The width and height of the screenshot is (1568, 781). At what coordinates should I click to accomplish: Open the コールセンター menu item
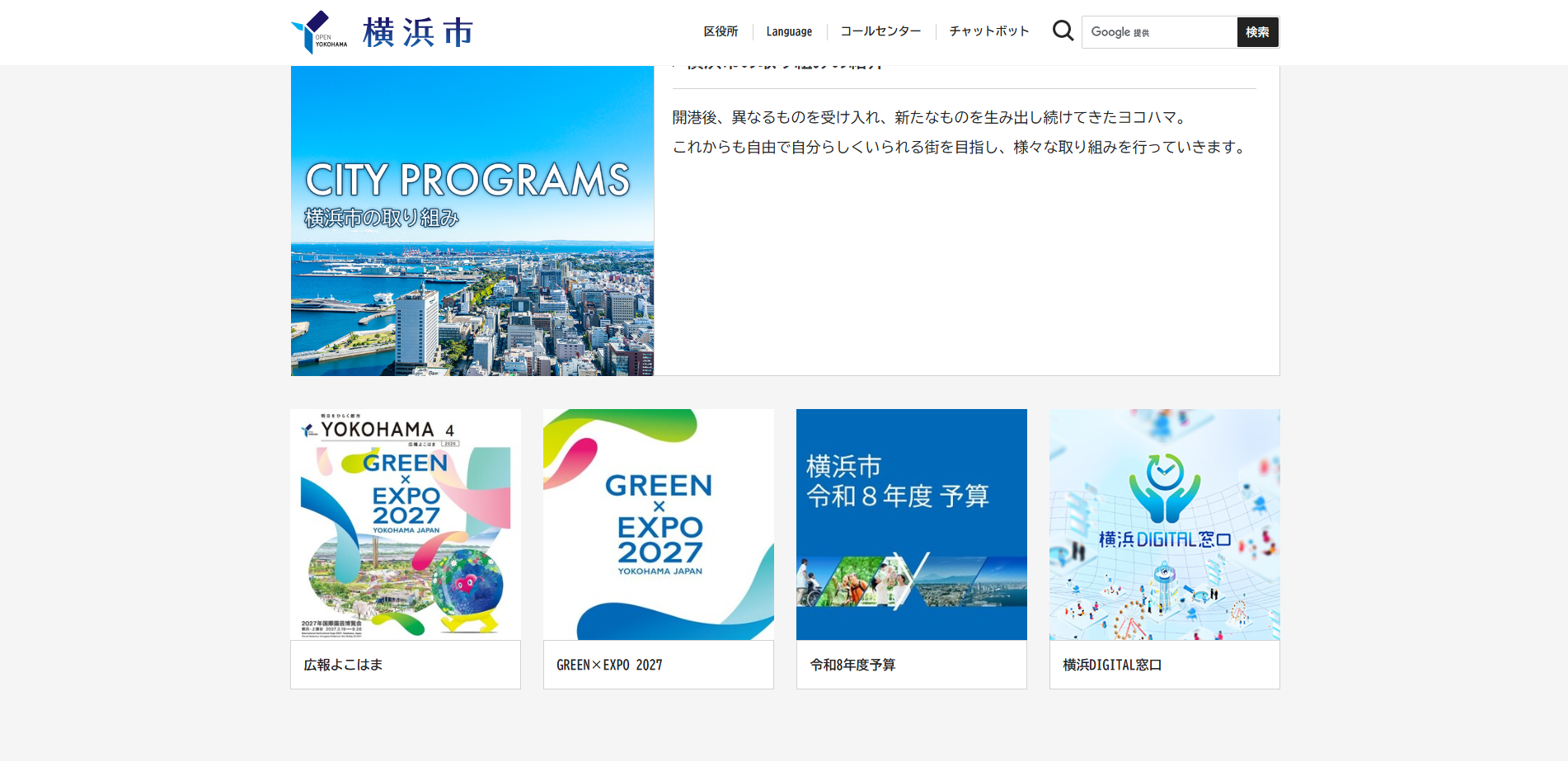[x=880, y=31]
